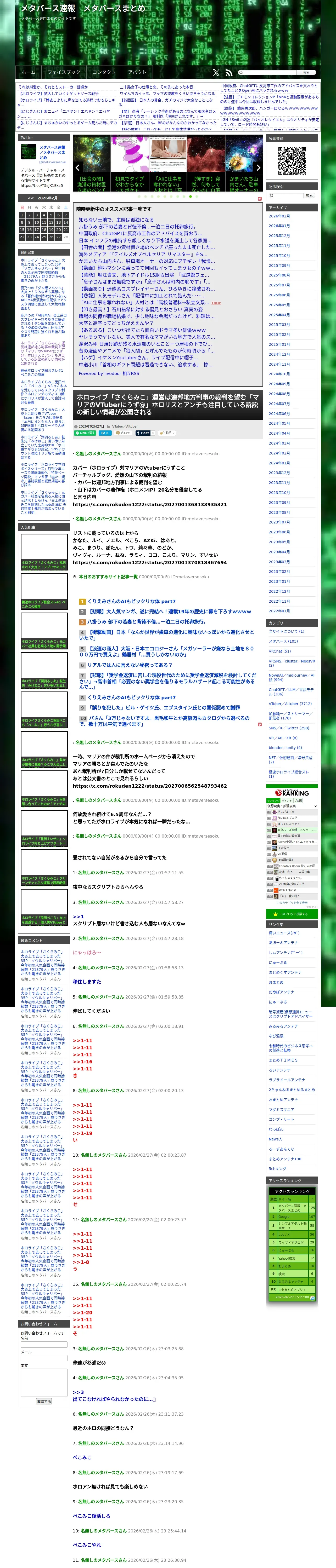Open archive 2025年12月
The image size is (336, 1568).
click(x=279, y=235)
